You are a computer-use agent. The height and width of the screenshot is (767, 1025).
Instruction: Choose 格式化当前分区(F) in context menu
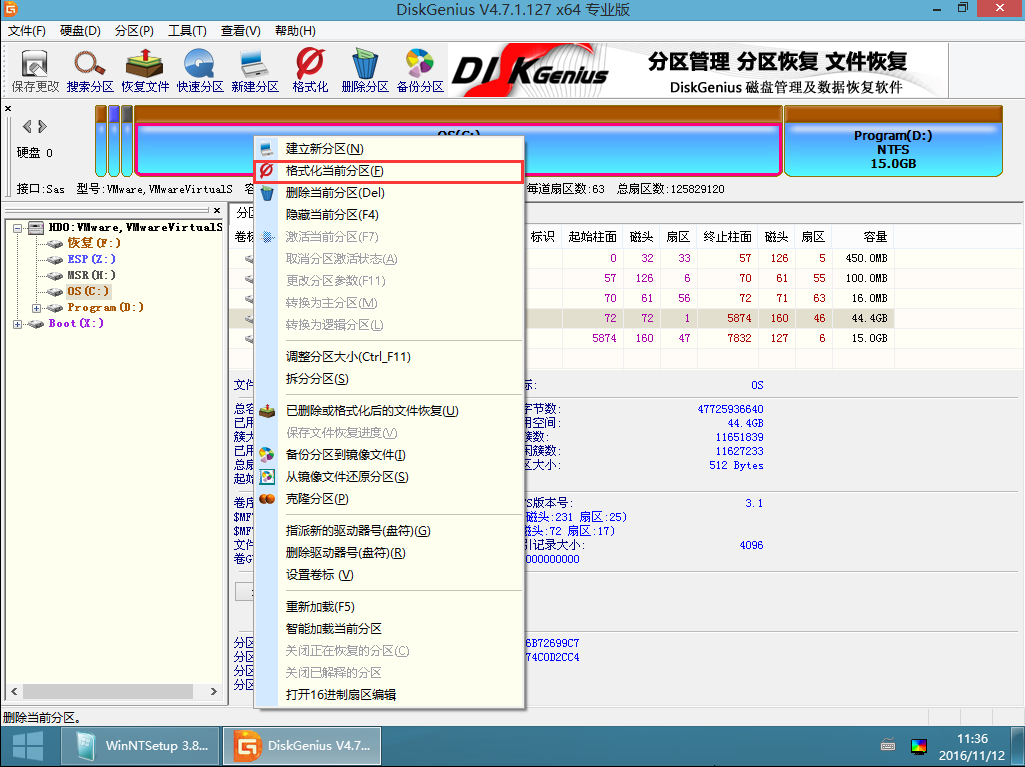coord(390,171)
